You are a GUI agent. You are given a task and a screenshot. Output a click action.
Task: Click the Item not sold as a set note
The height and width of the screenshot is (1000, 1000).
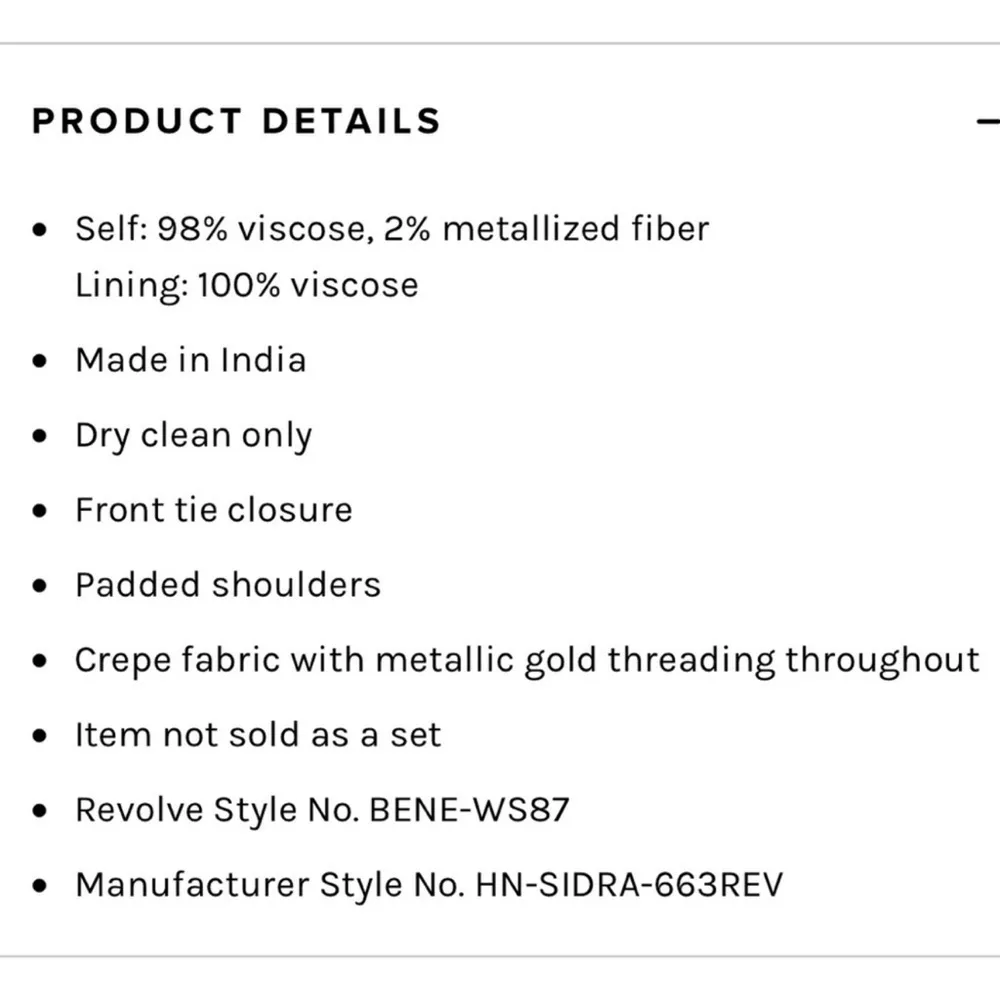pyautogui.click(x=258, y=735)
